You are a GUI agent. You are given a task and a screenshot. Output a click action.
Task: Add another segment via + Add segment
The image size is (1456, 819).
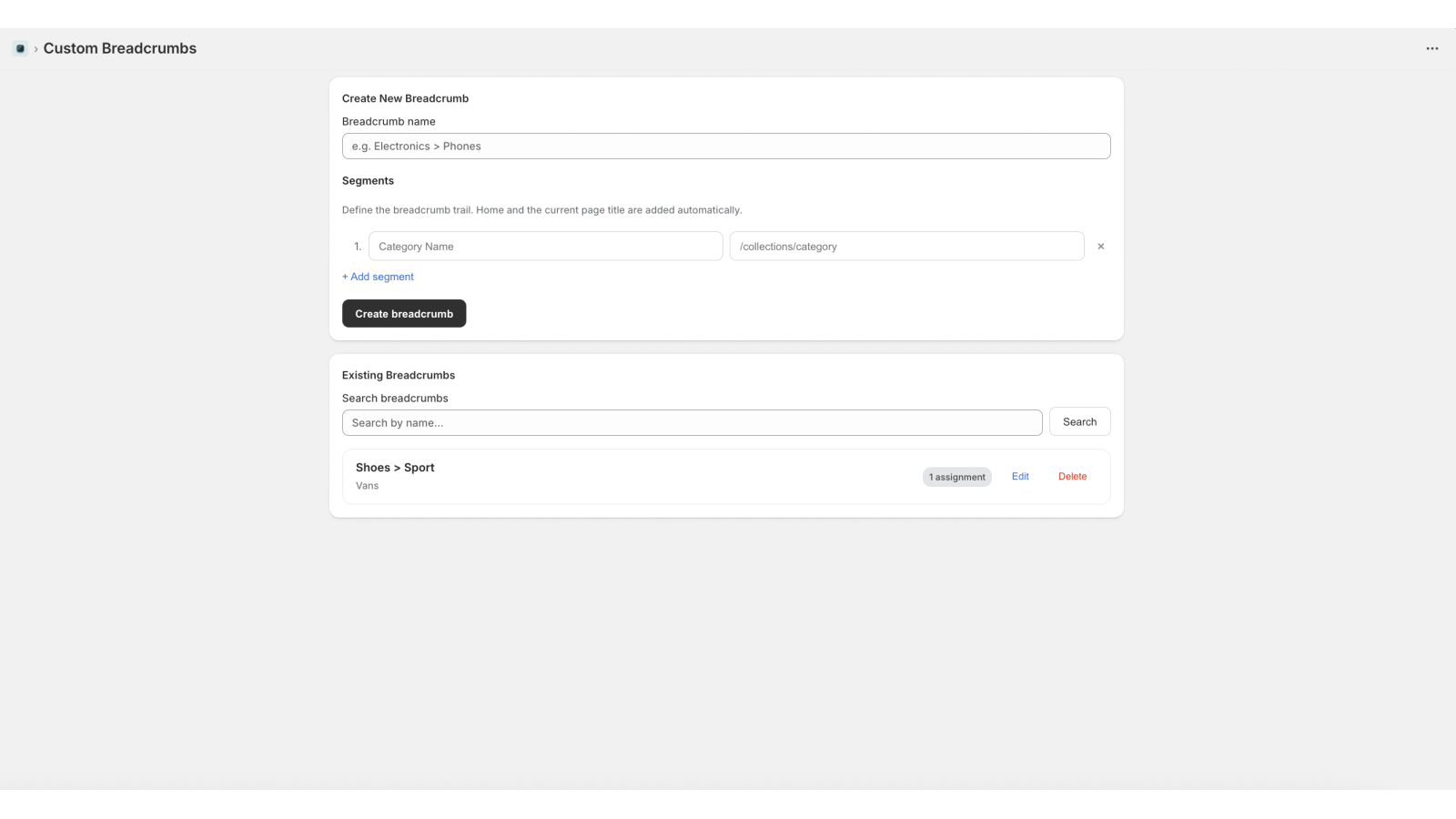pos(378,277)
